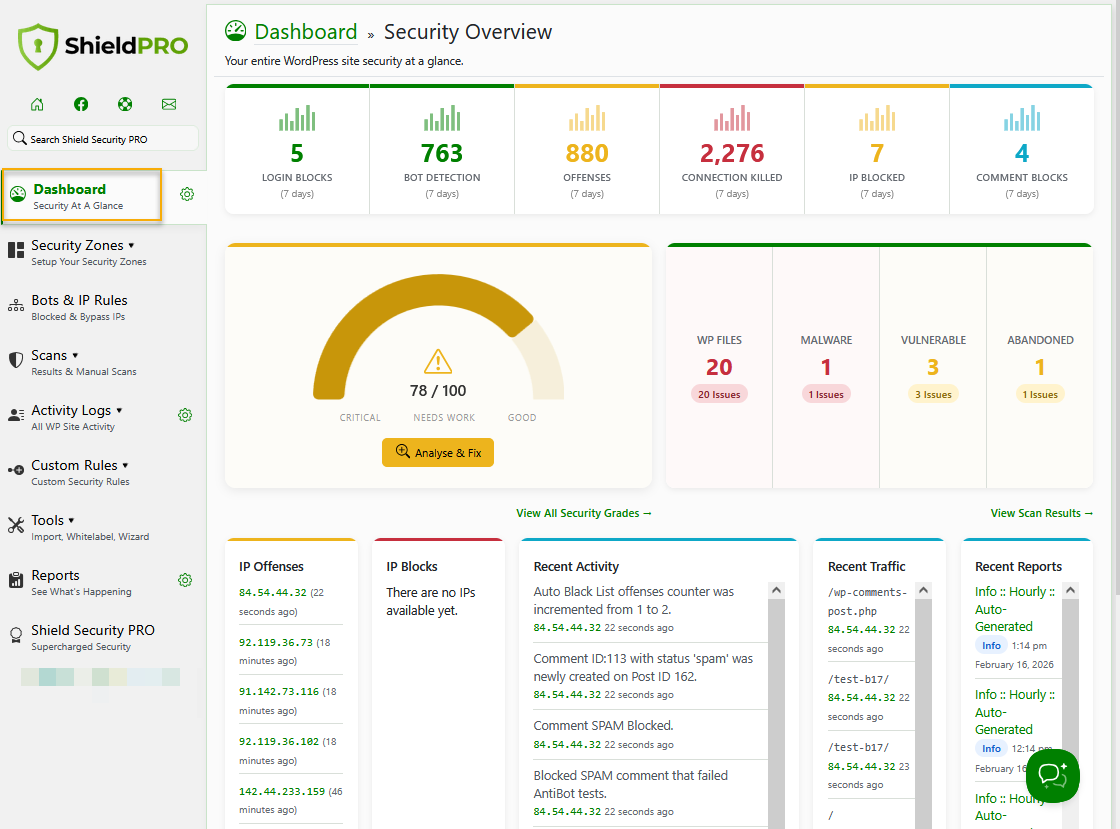
Task: Click the 20 Issues WP Files badge
Action: click(x=719, y=394)
